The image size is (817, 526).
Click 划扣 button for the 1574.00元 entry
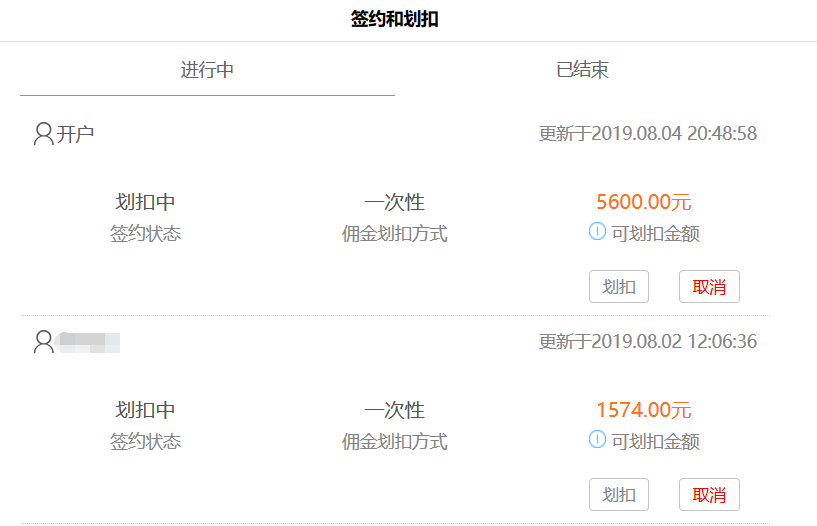(x=619, y=494)
